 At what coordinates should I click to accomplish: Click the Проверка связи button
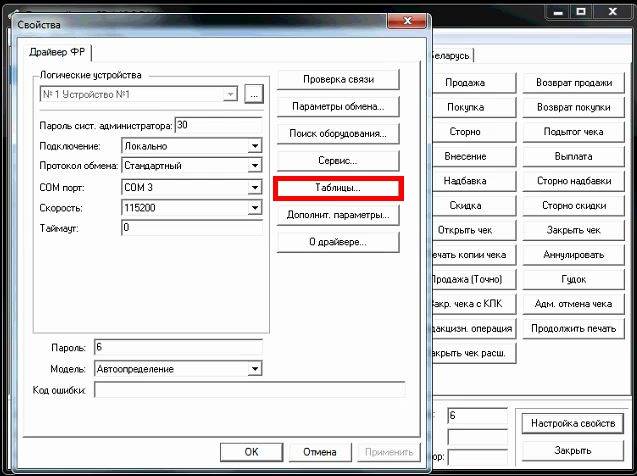coord(337,80)
